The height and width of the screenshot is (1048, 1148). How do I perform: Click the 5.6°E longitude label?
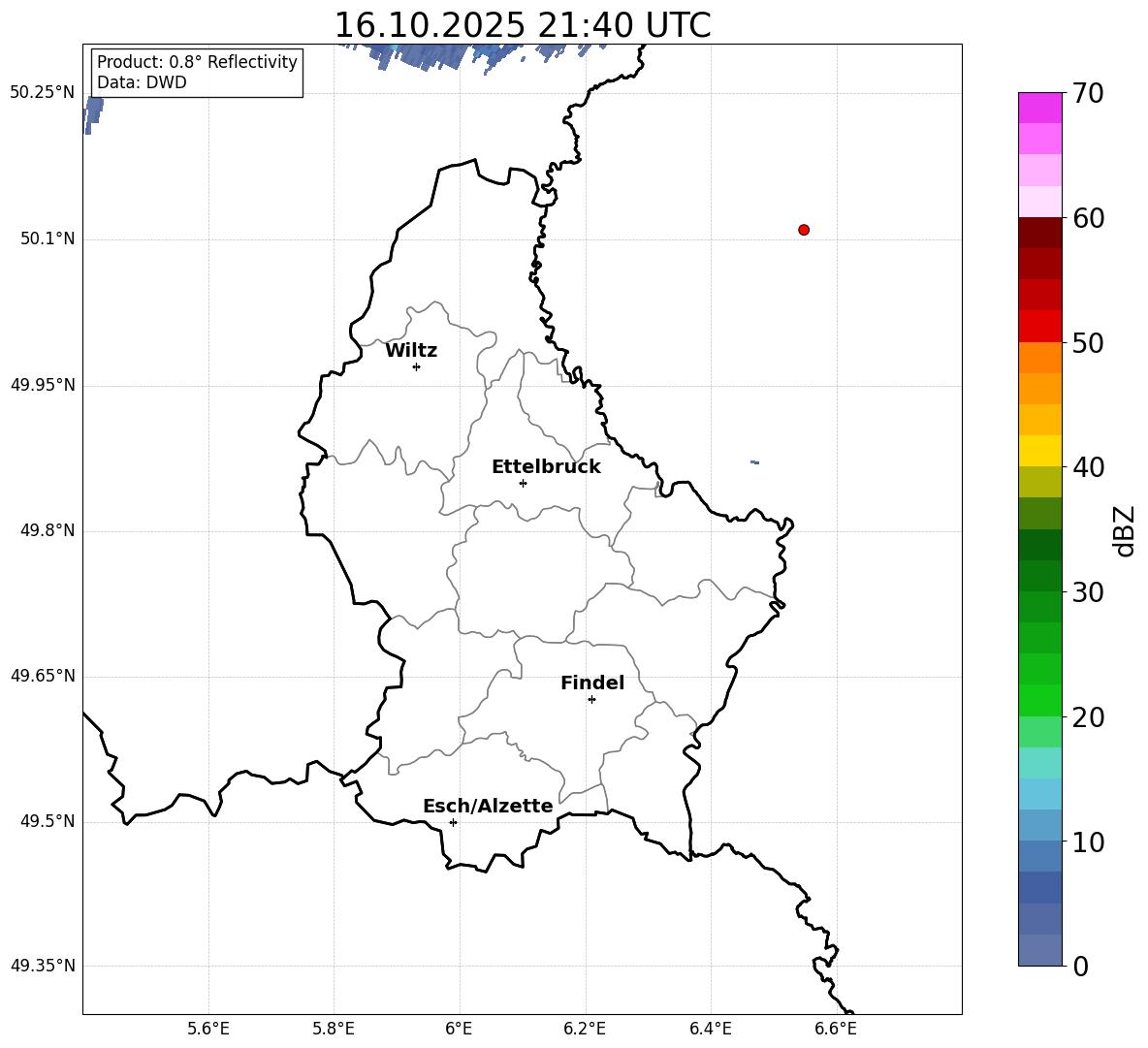(x=208, y=1029)
